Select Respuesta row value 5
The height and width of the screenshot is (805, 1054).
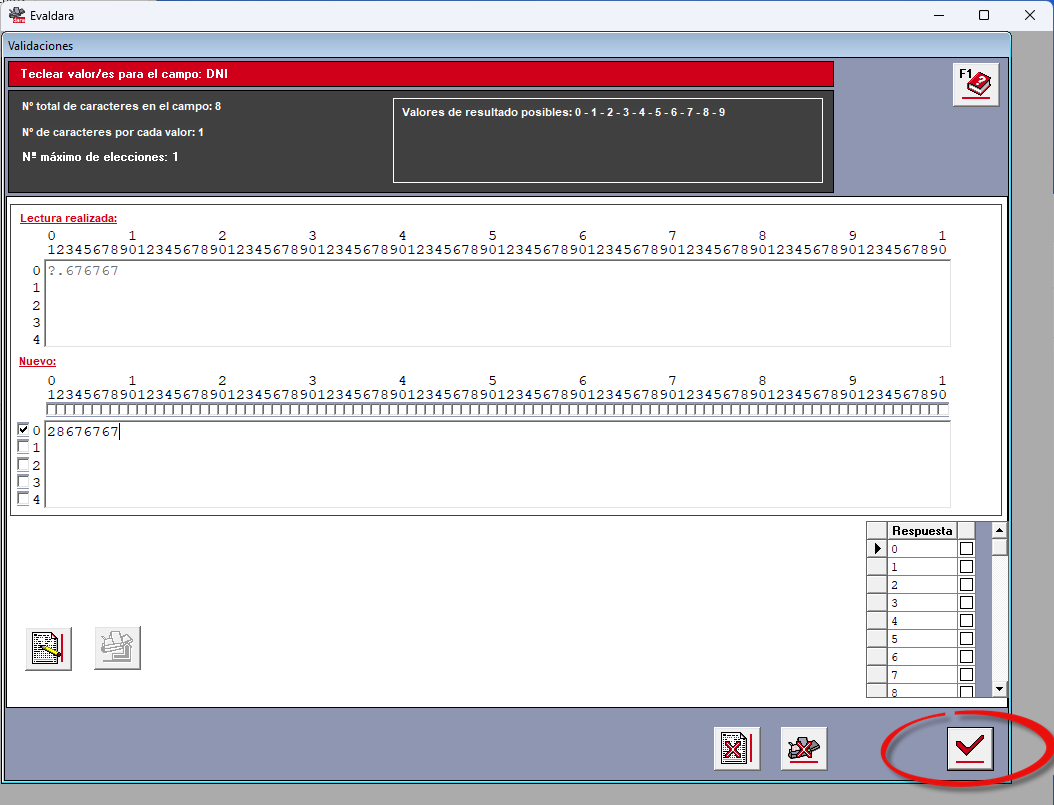tap(922, 639)
